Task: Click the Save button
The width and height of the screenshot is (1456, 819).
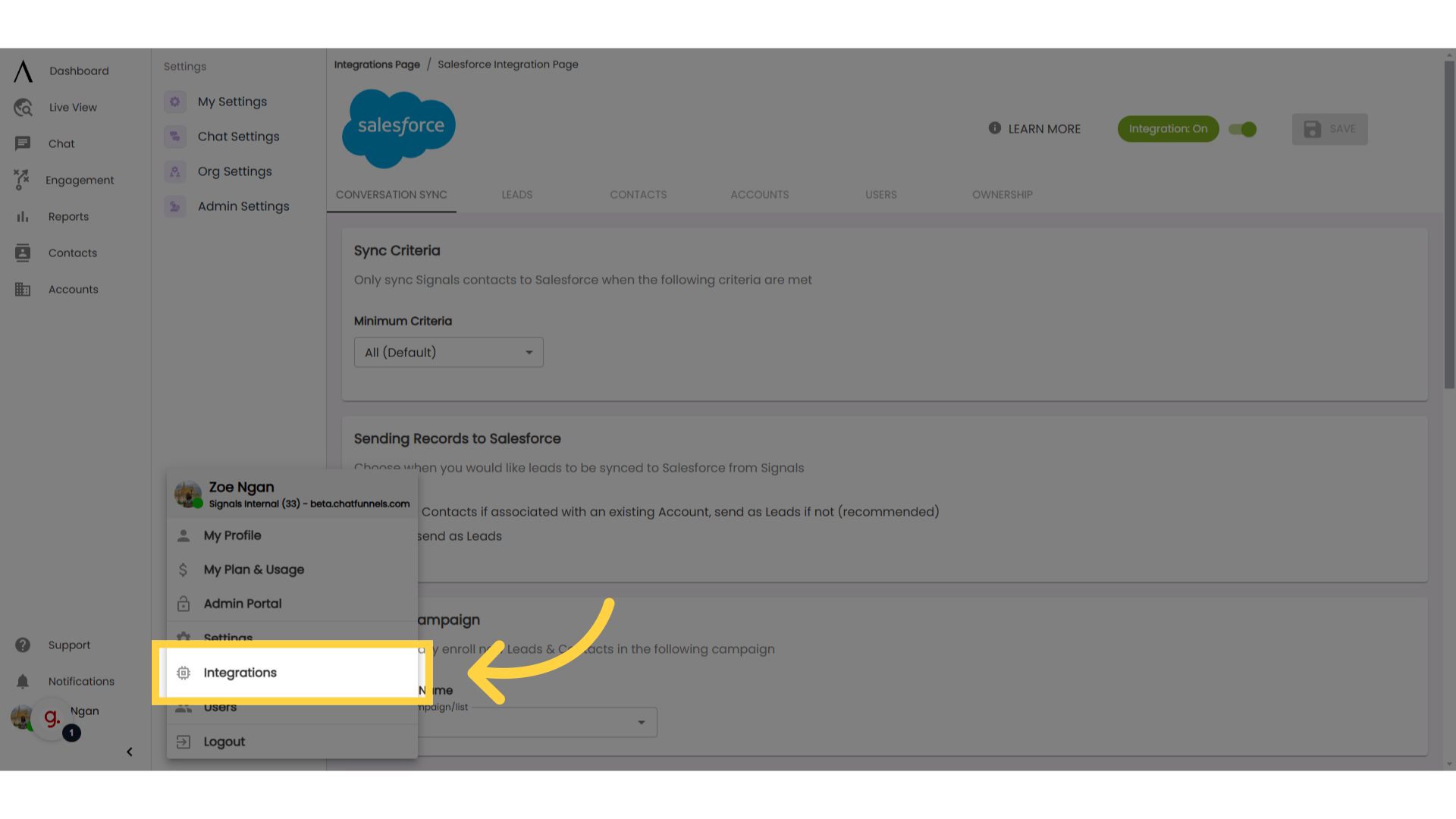Action: (1330, 129)
